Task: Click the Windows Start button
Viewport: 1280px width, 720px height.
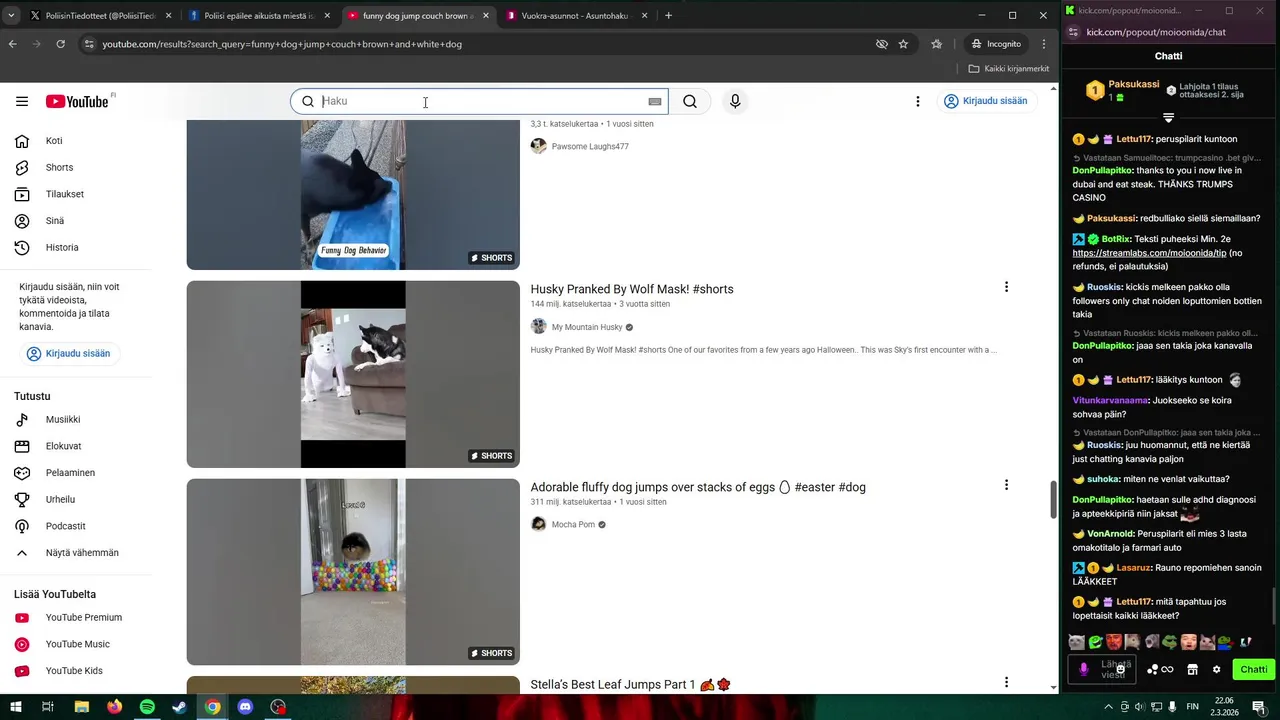Action: point(15,707)
